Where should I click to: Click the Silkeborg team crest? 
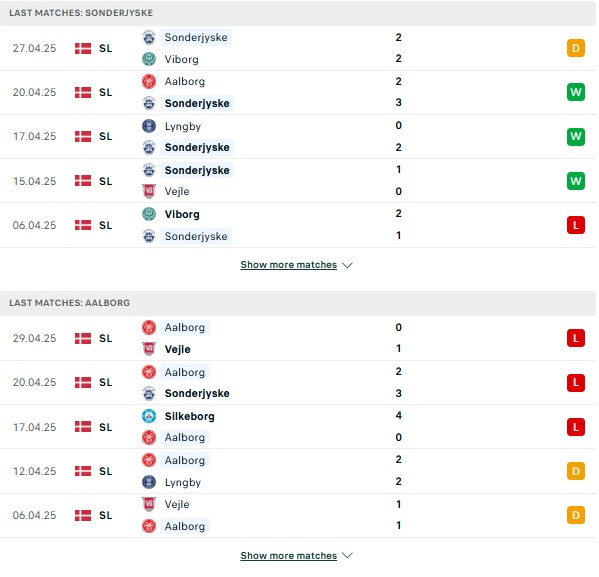(149, 416)
